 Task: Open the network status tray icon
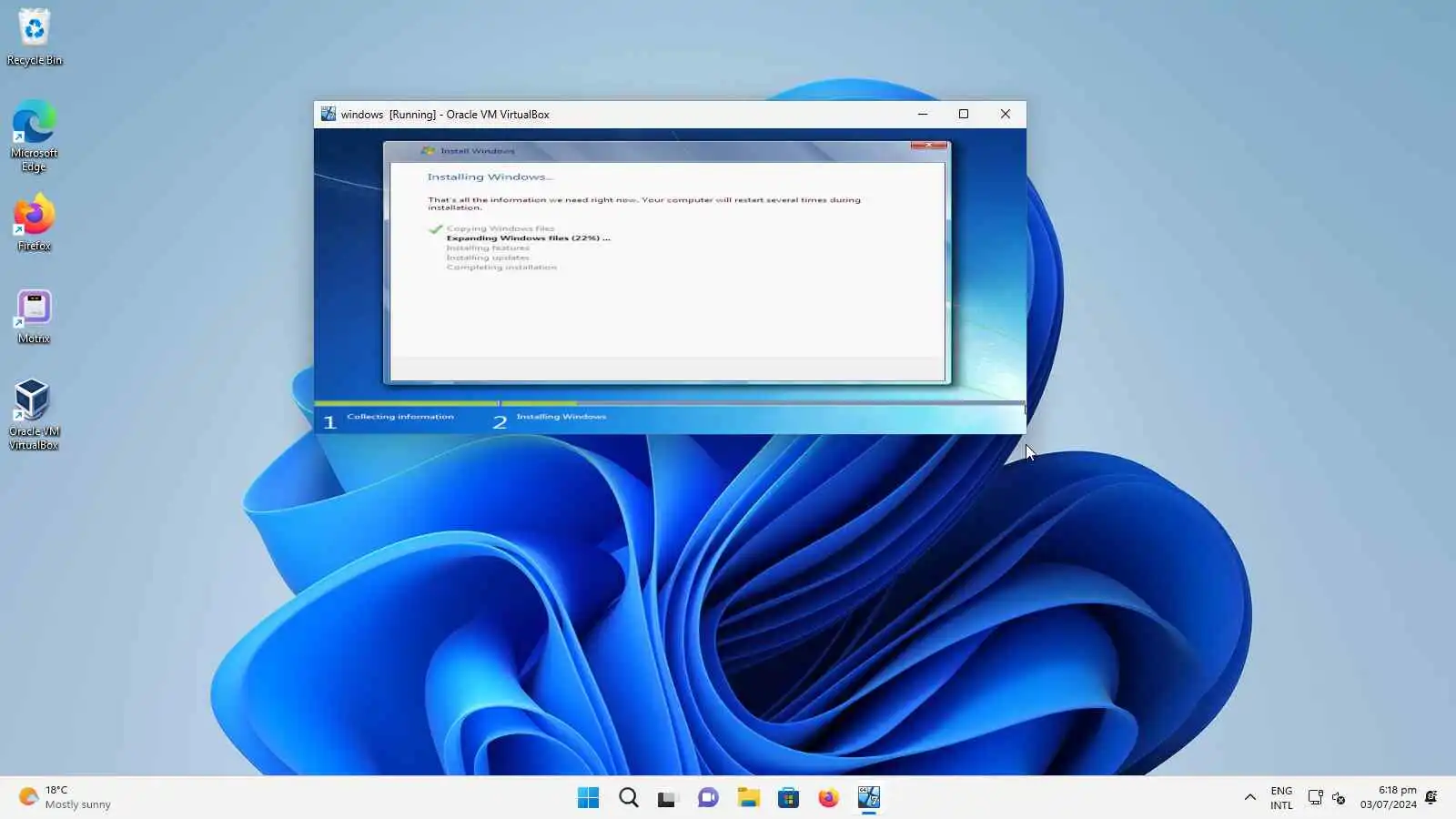click(1315, 798)
